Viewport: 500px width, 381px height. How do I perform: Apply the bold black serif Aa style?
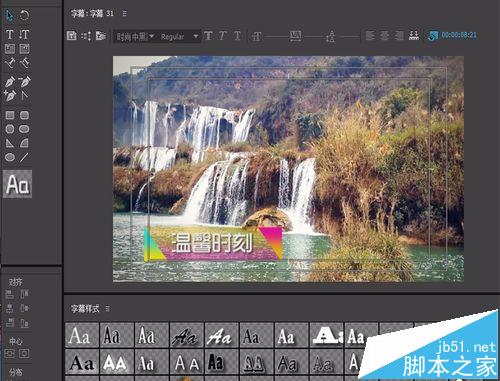click(x=82, y=362)
